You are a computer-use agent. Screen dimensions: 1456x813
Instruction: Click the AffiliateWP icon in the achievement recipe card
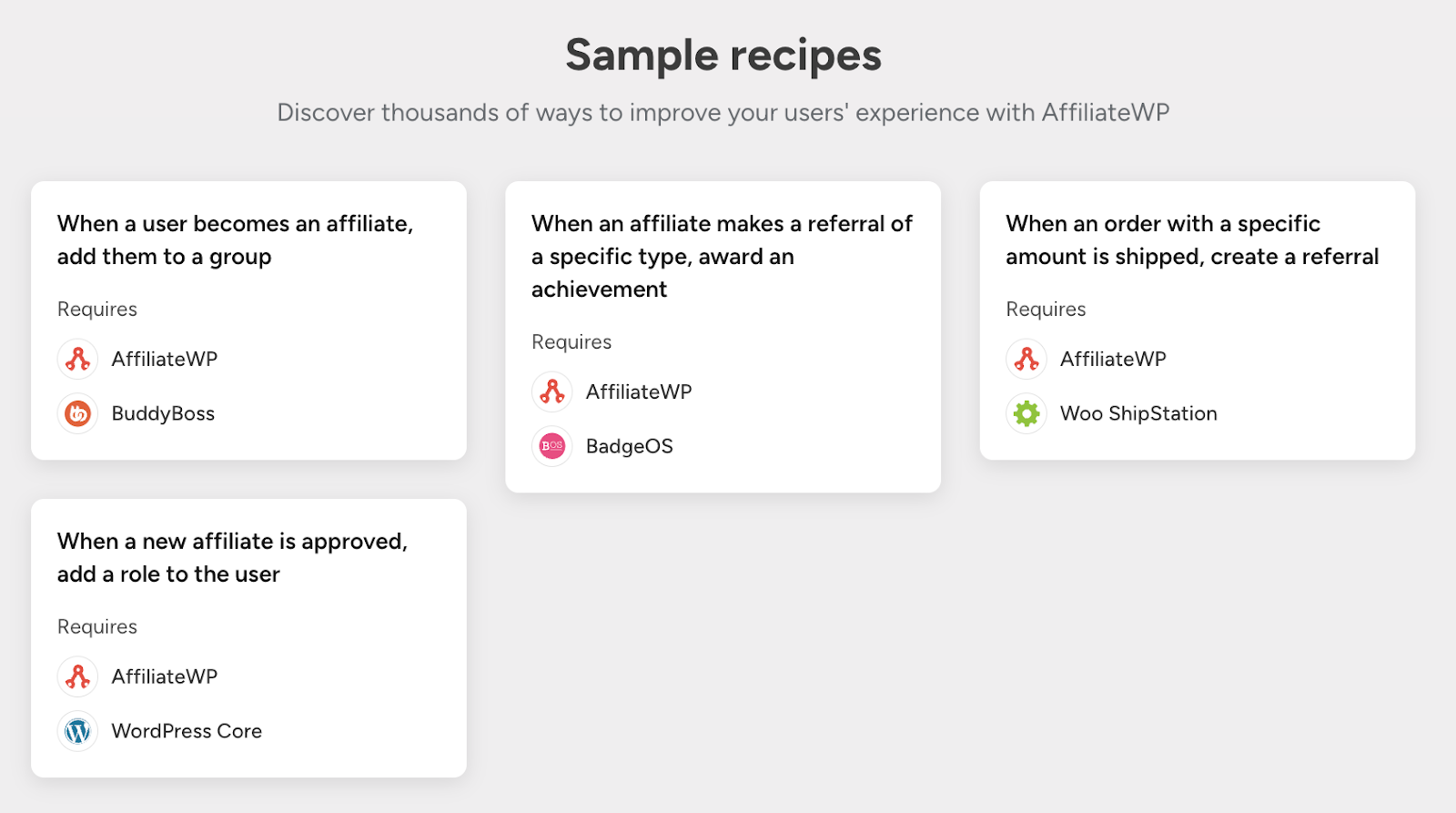(x=552, y=392)
